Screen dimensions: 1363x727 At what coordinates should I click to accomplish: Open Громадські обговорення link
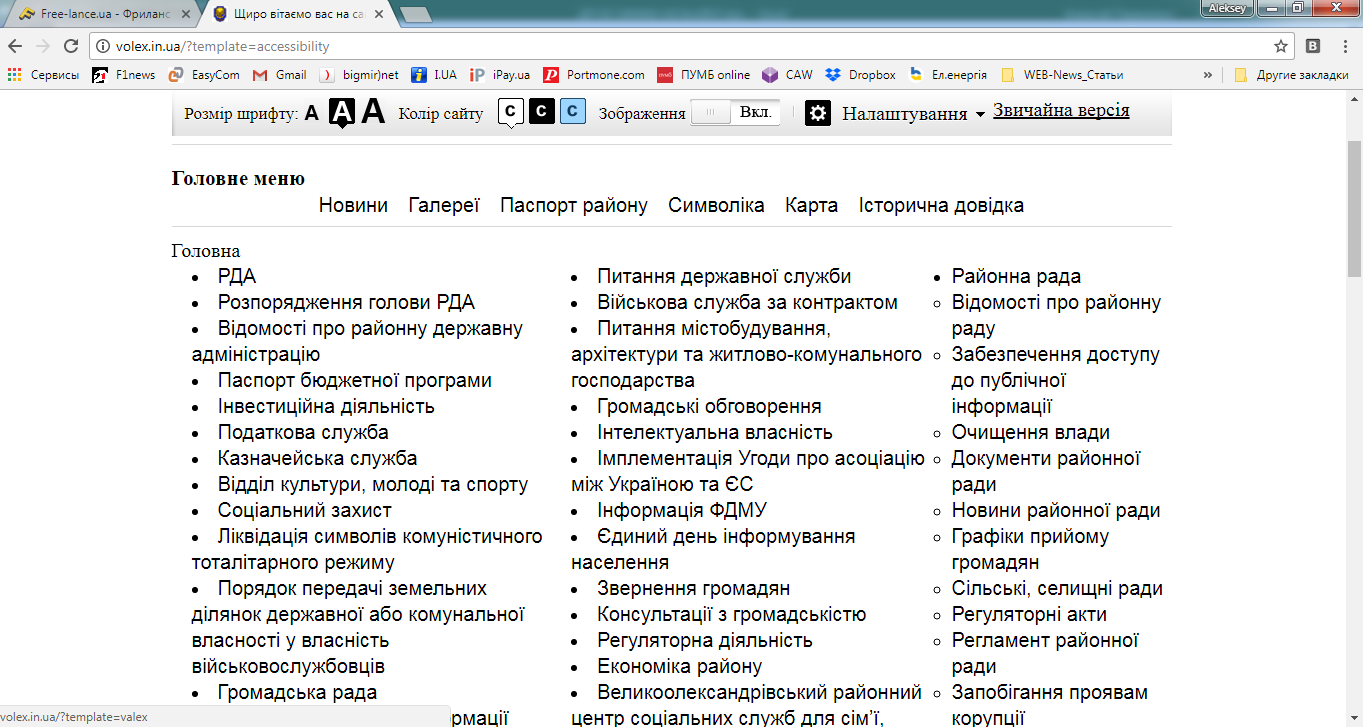pyautogui.click(x=709, y=406)
